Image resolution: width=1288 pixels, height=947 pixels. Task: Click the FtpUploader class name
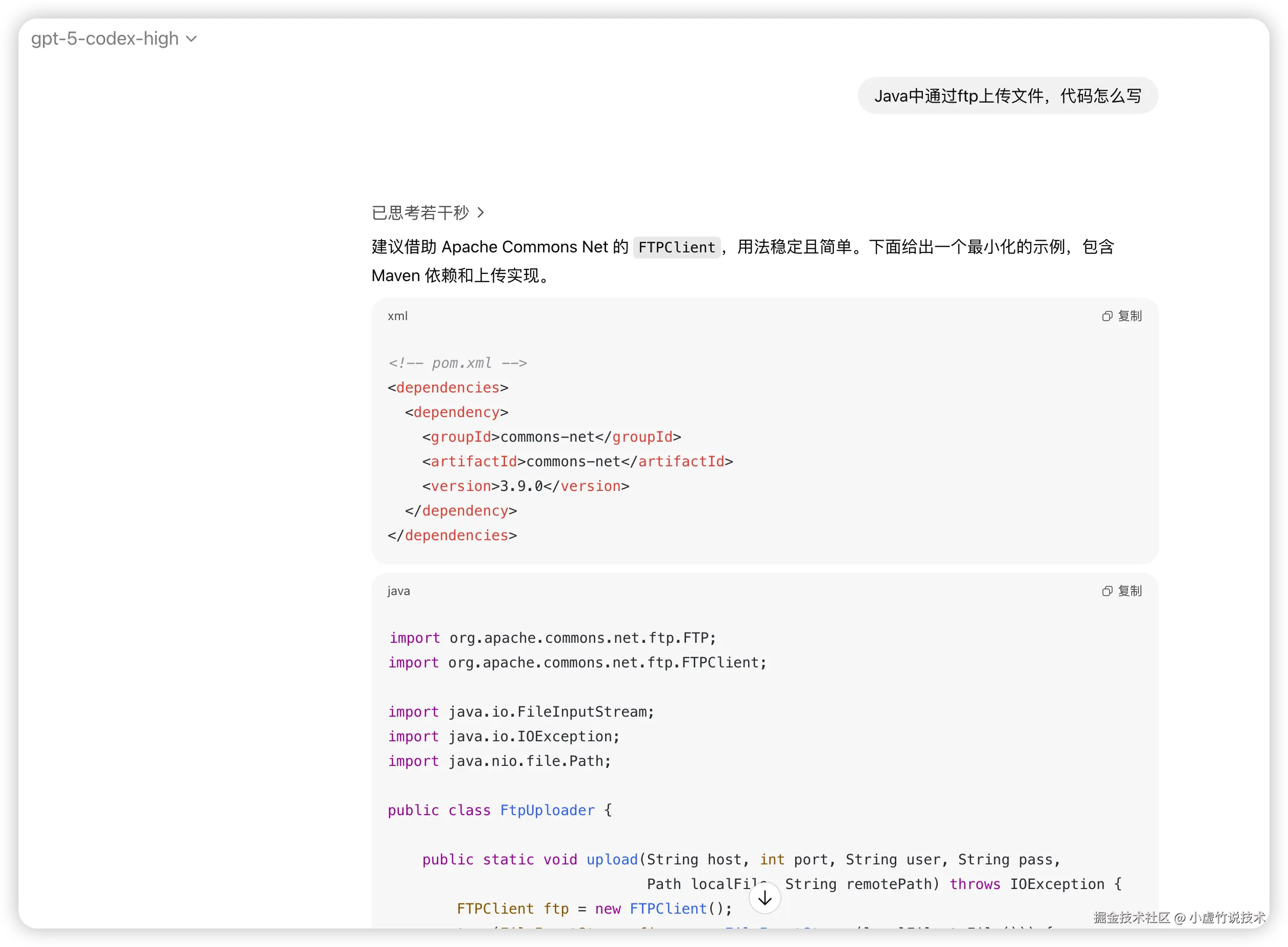coord(547,810)
